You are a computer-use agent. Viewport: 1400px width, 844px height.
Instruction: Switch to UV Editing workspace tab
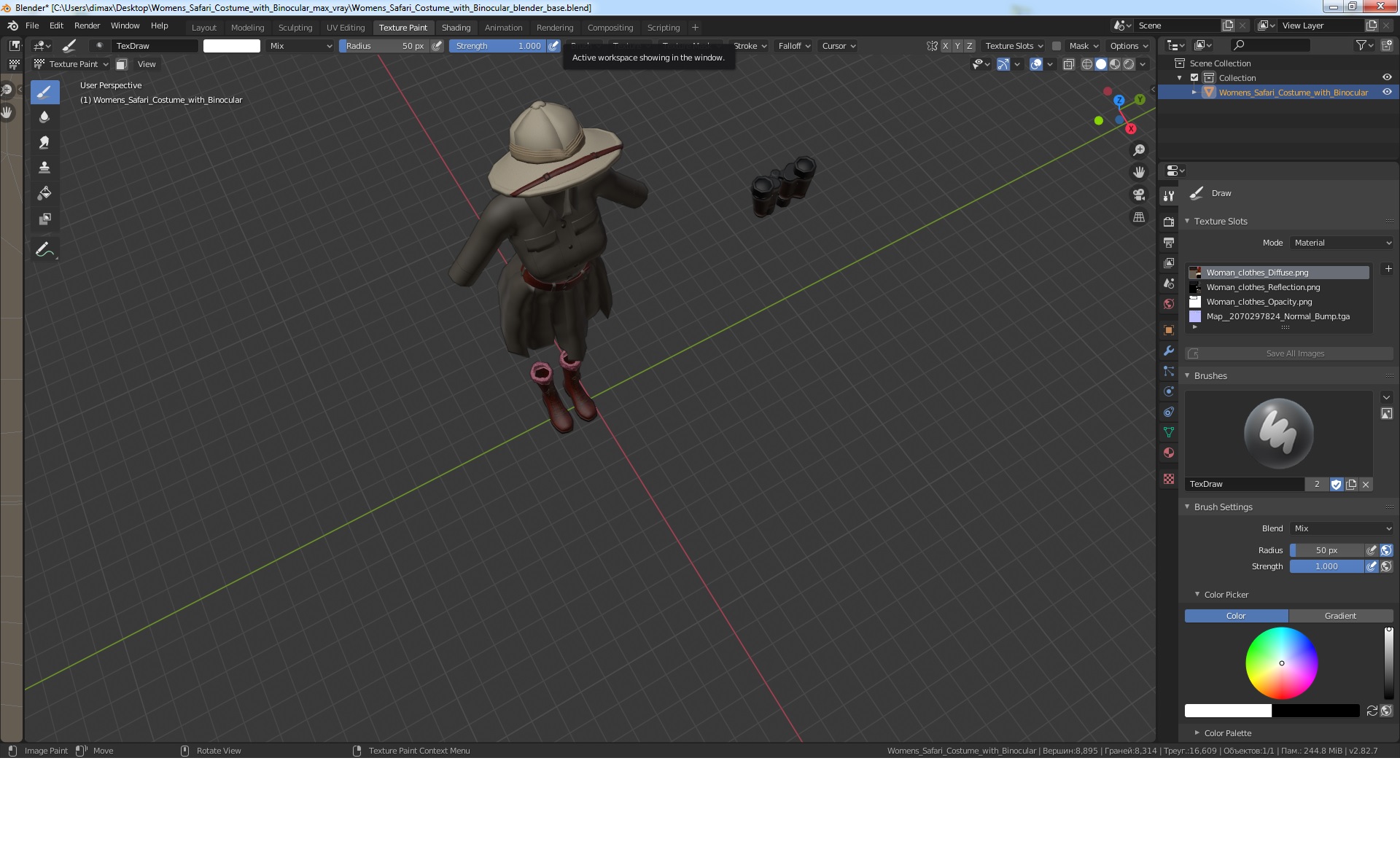[x=346, y=28]
